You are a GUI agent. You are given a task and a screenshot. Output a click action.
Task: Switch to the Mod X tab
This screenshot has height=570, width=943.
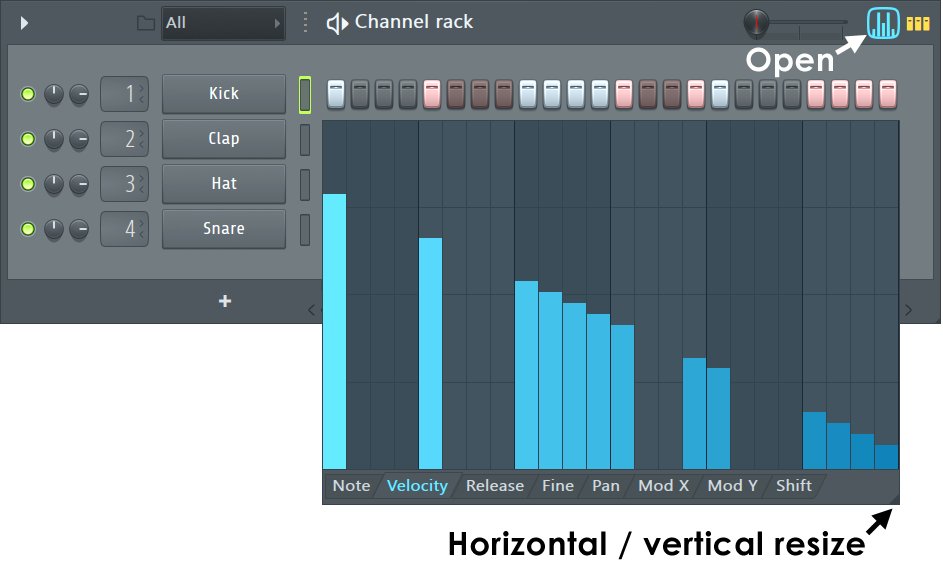(x=663, y=486)
